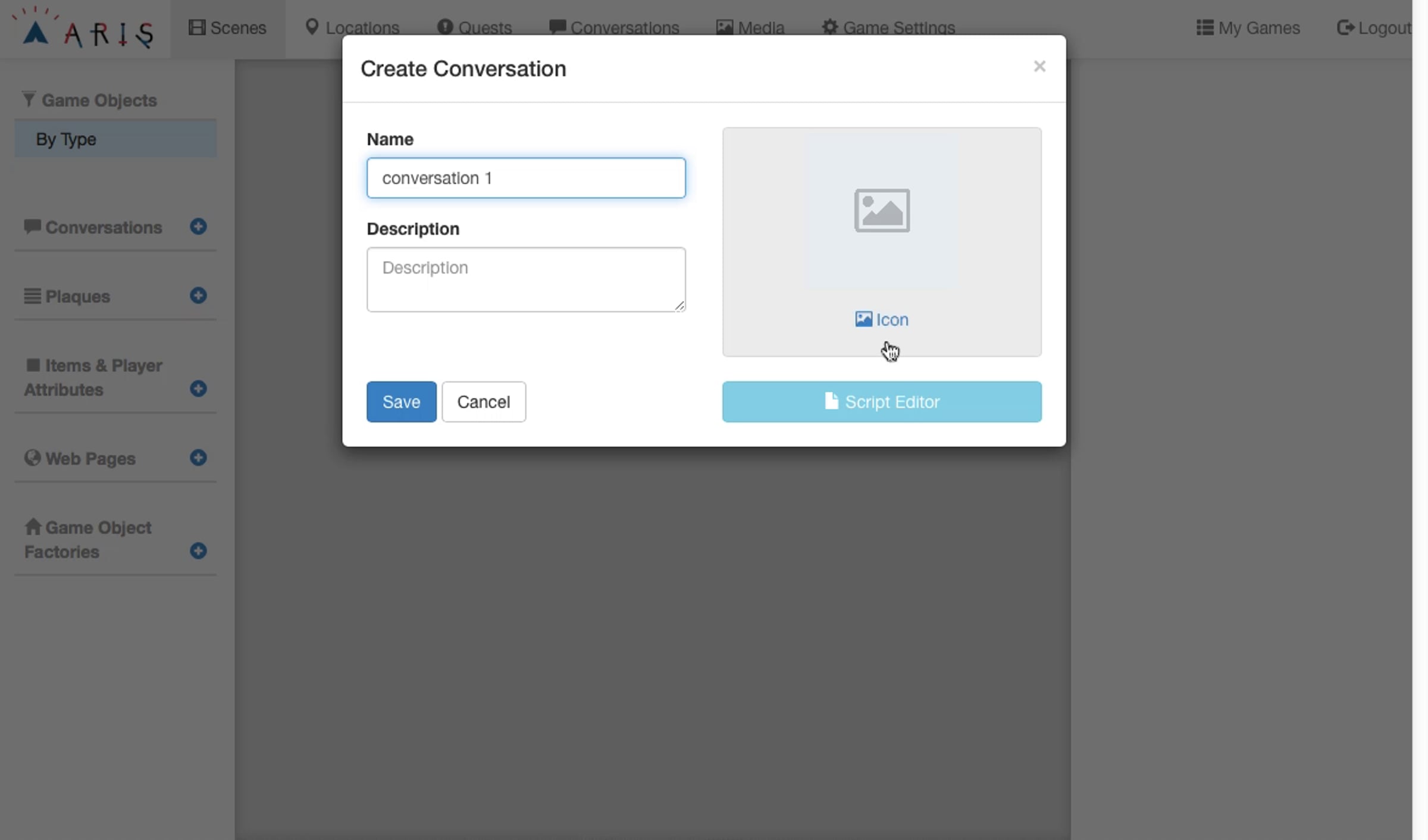Select the By Type filter
This screenshot has height=840, width=1428.
(115, 139)
